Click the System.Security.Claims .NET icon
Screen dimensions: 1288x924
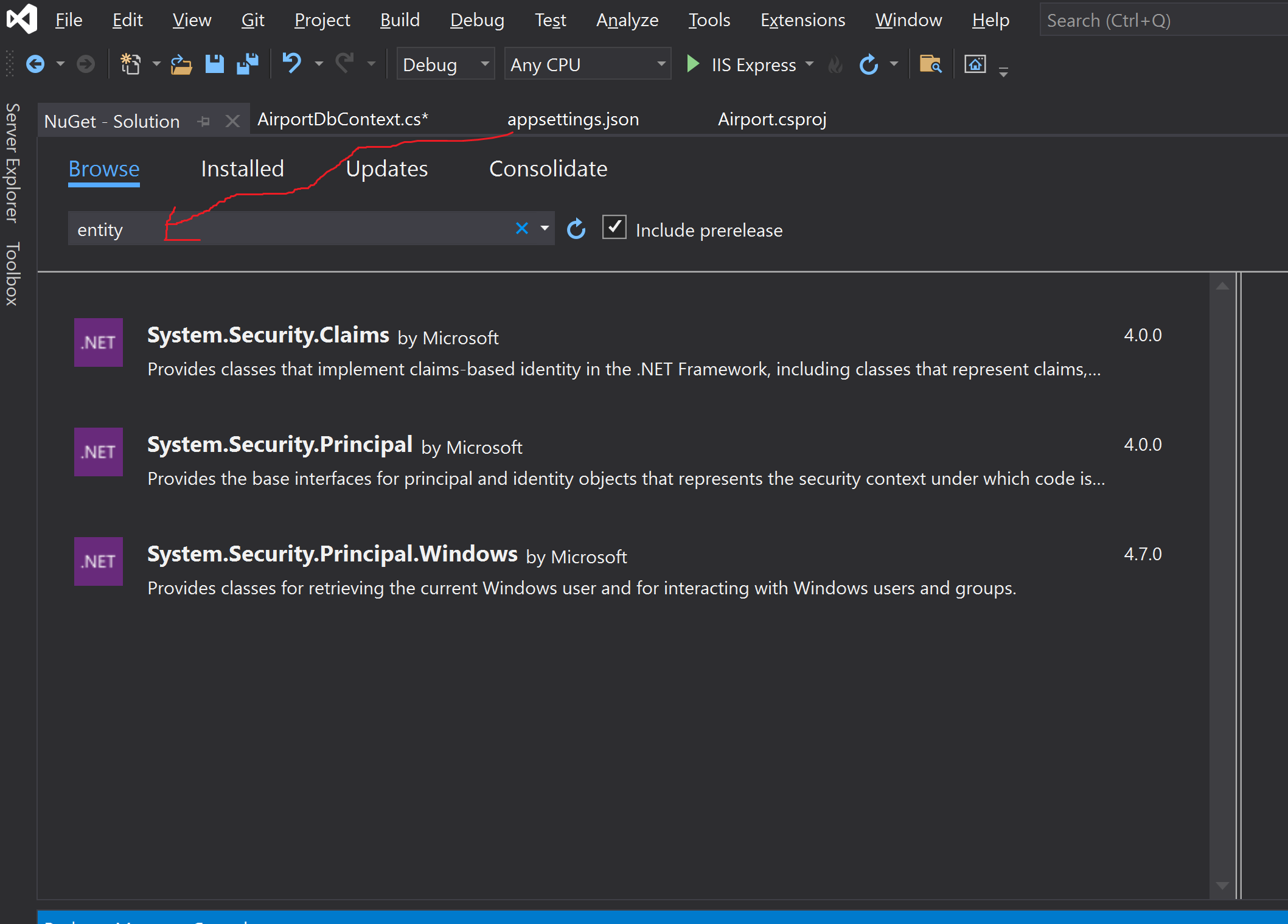pyautogui.click(x=99, y=342)
